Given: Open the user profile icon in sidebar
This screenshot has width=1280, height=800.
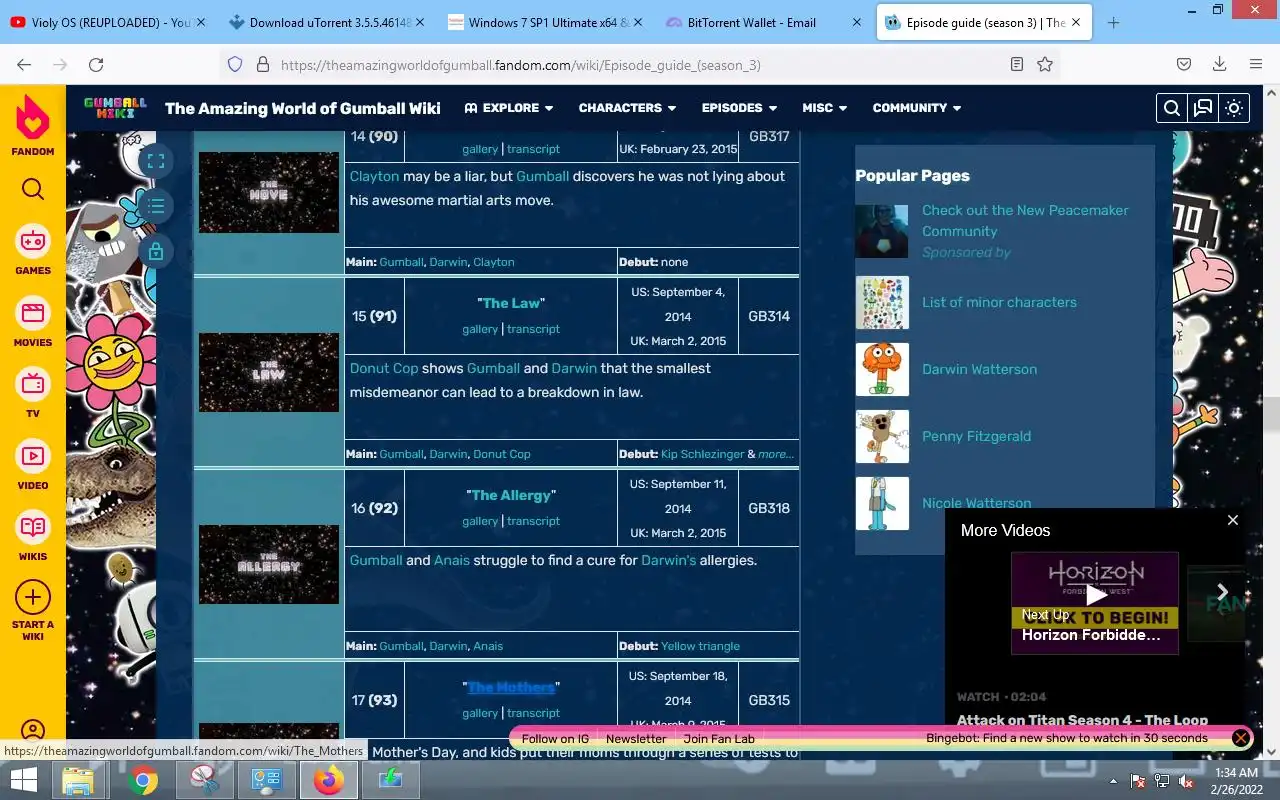Looking at the screenshot, I should tap(33, 731).
